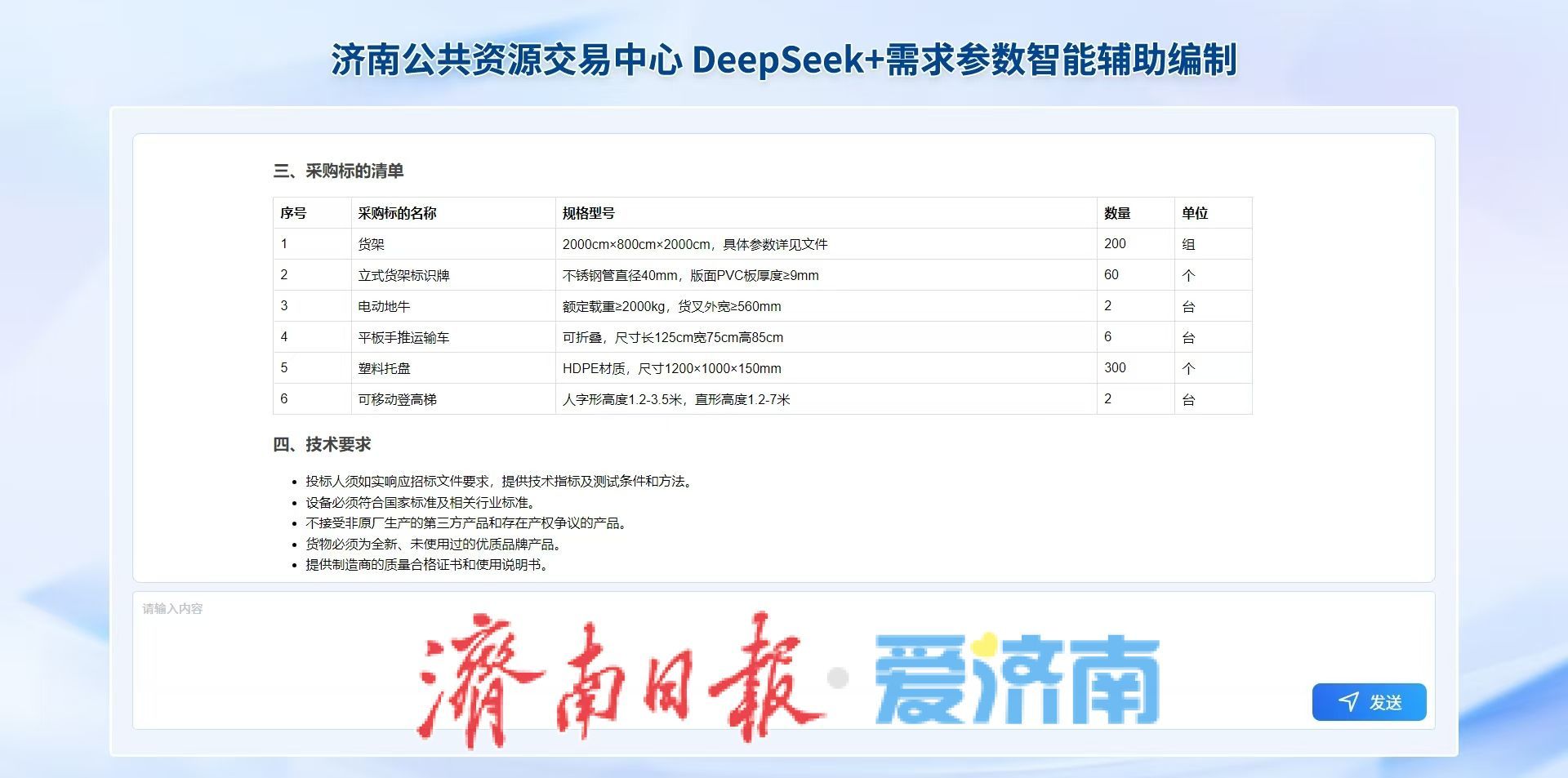Click column header 序号
This screenshot has width=1568, height=778.
coord(293,213)
